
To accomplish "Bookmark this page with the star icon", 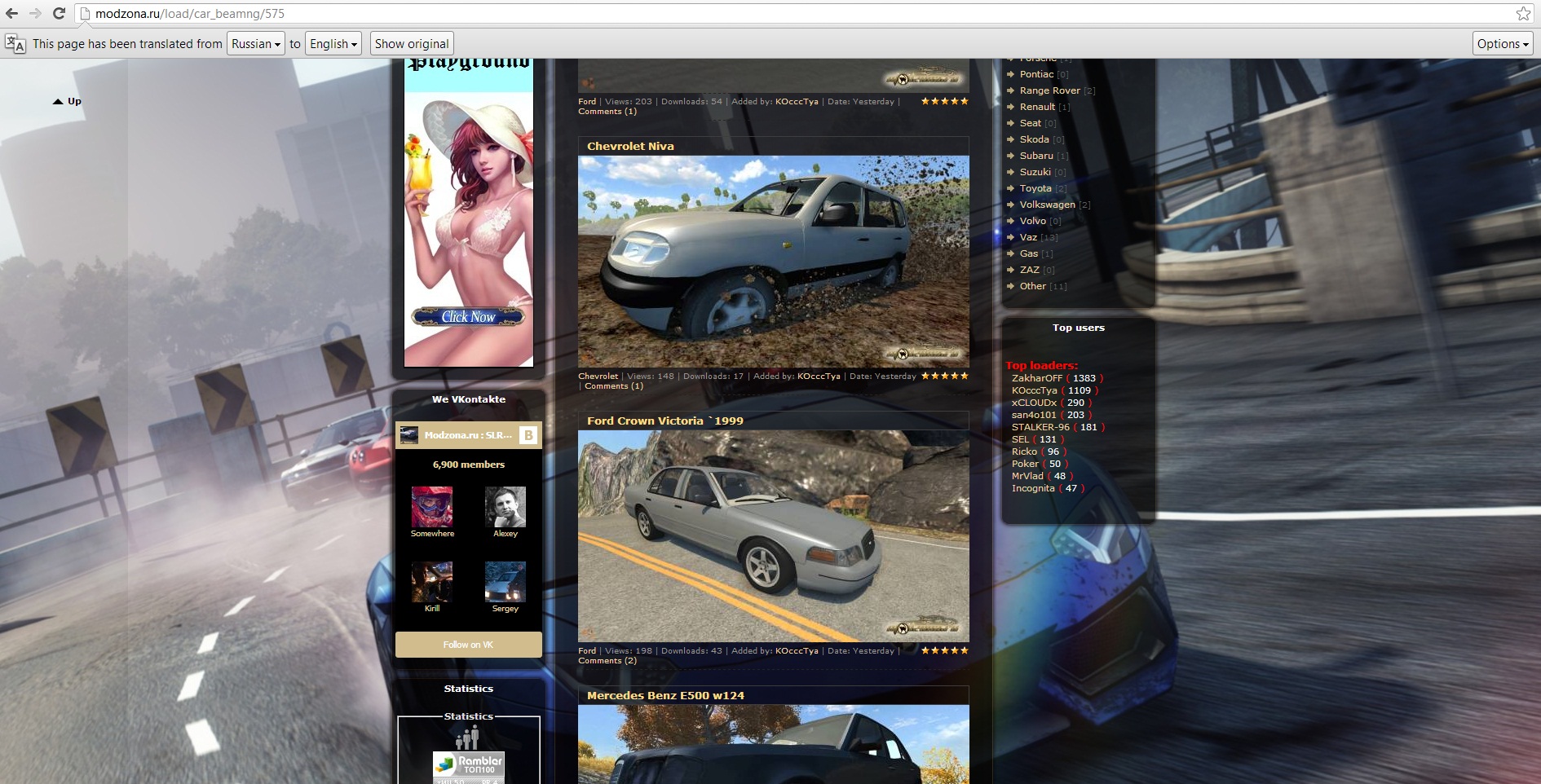I will pyautogui.click(x=1523, y=13).
